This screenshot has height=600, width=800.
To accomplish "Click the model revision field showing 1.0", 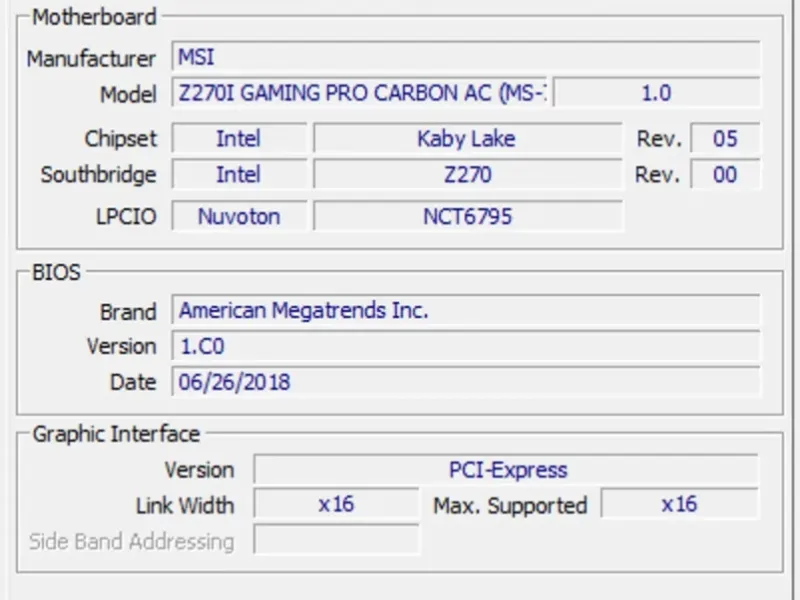I will [656, 93].
